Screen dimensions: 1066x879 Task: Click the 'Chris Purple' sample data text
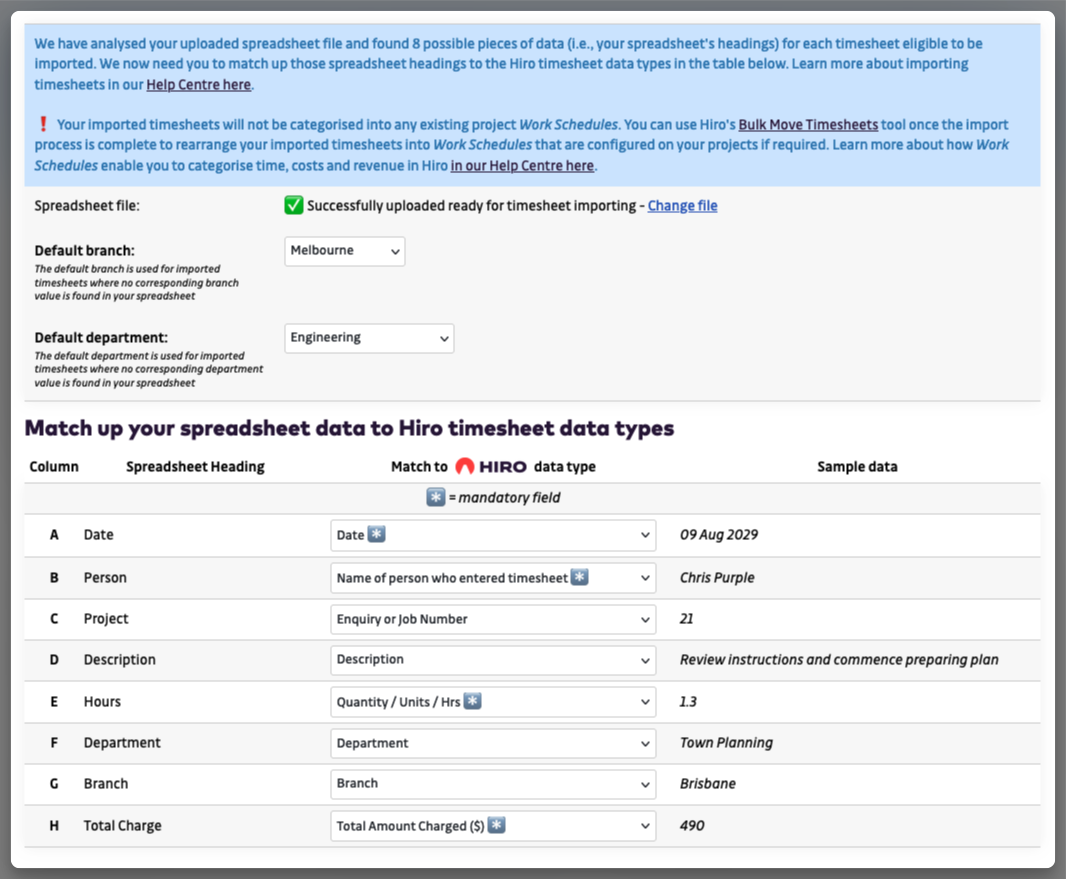717,578
